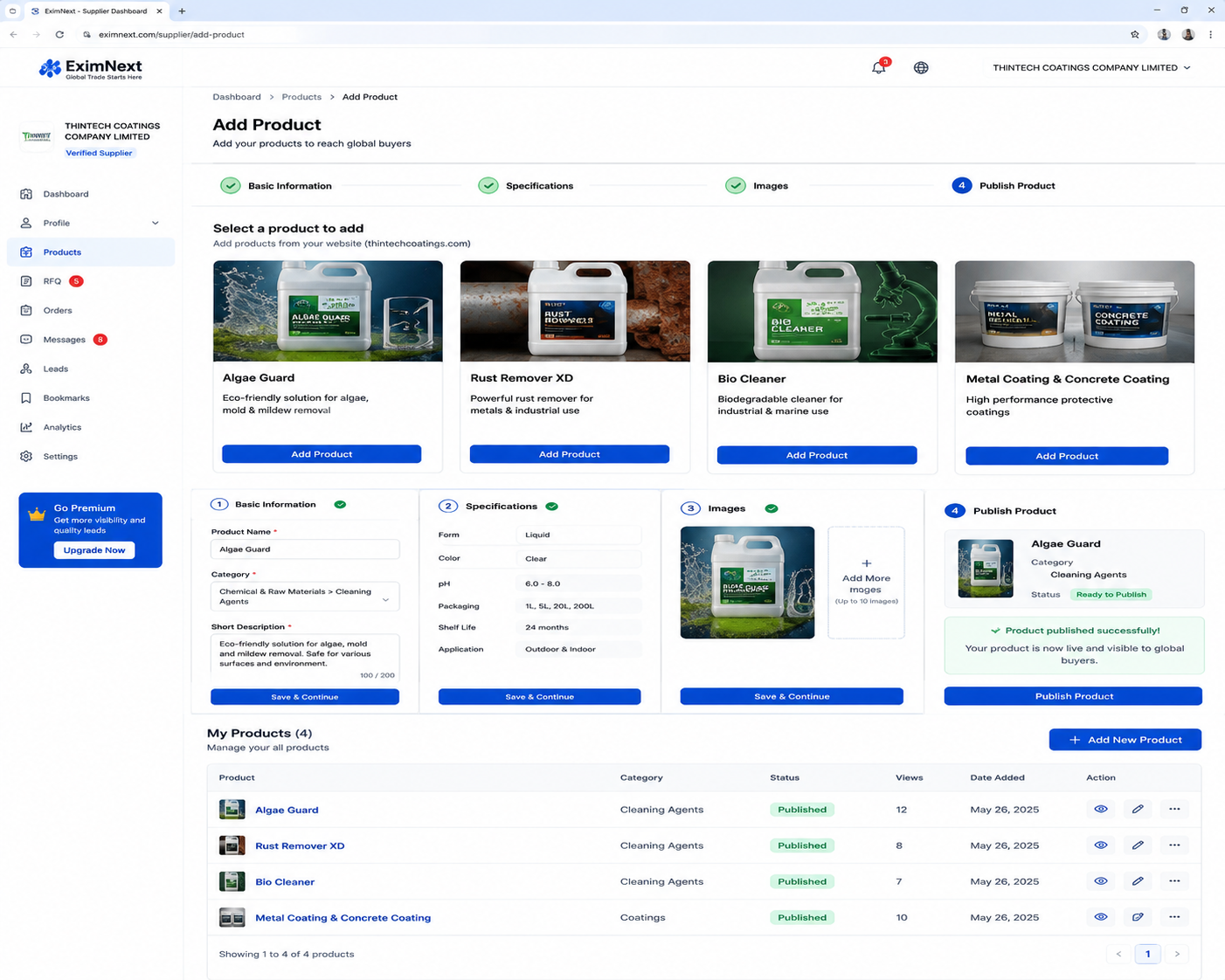The height and width of the screenshot is (980, 1225).
Task: Open Bio Cleaner link in table
Action: (x=285, y=882)
